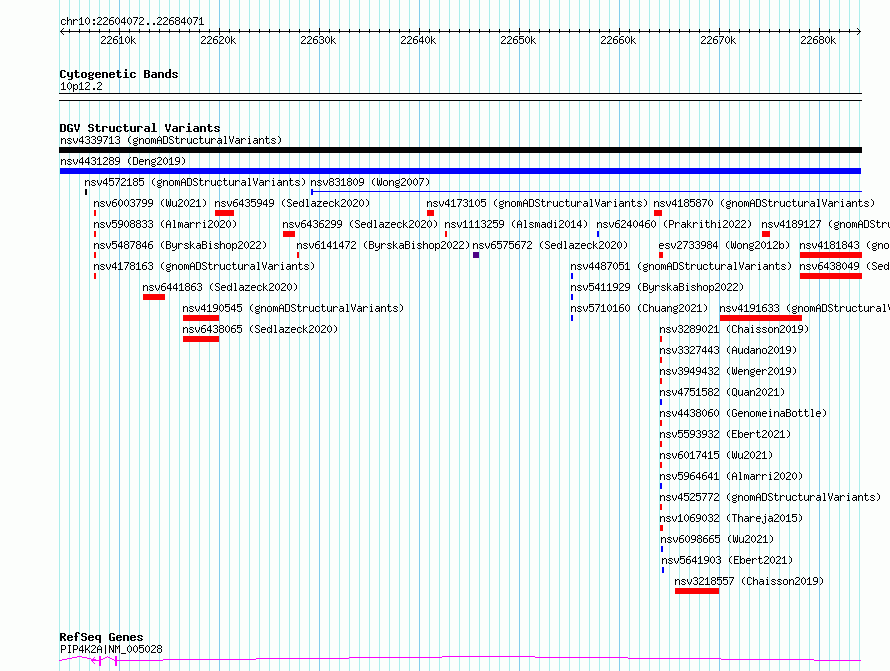Click the nsv6438049 red bar

pos(831,276)
